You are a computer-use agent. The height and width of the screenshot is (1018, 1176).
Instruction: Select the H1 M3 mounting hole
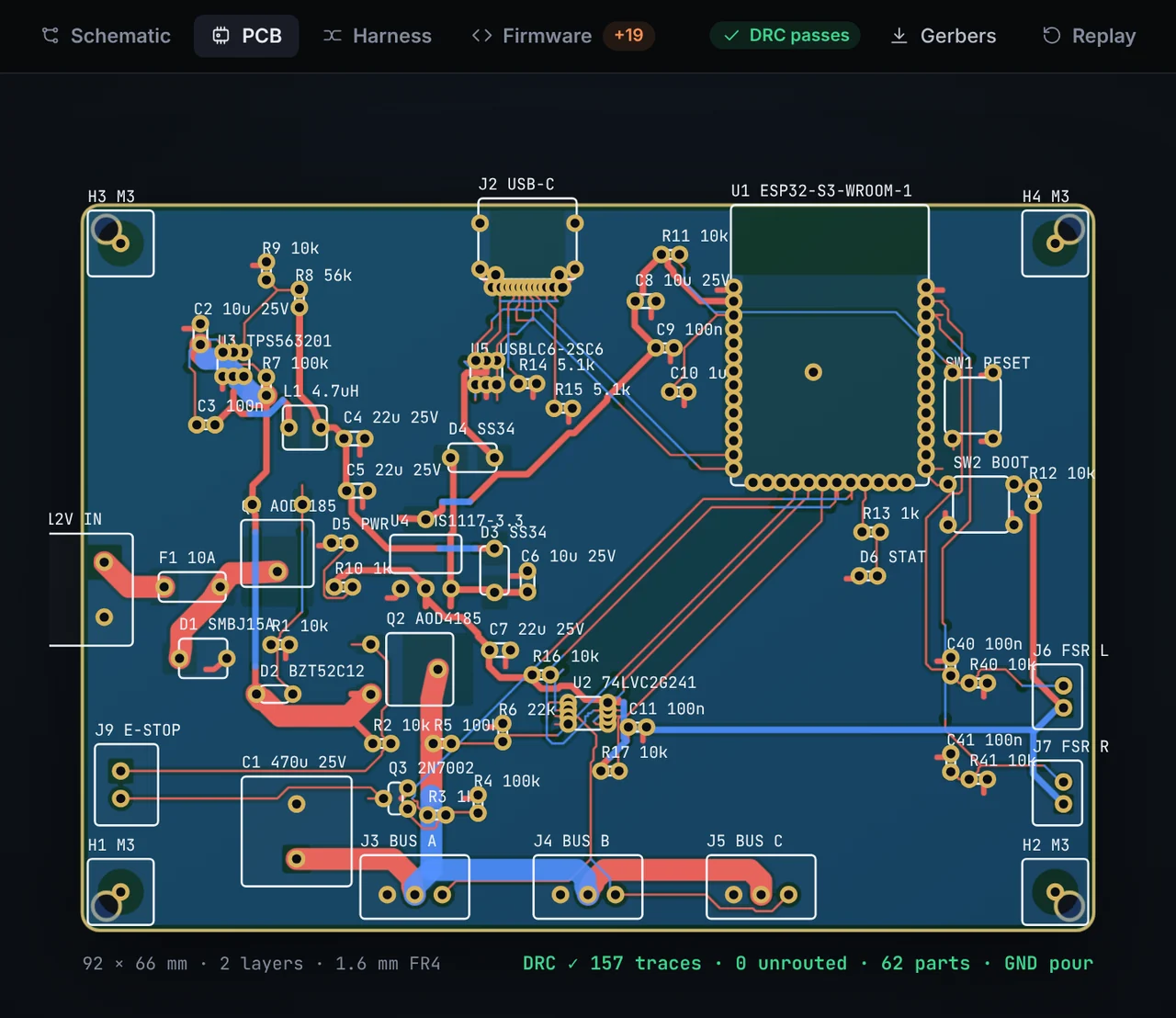pyautogui.click(x=120, y=891)
